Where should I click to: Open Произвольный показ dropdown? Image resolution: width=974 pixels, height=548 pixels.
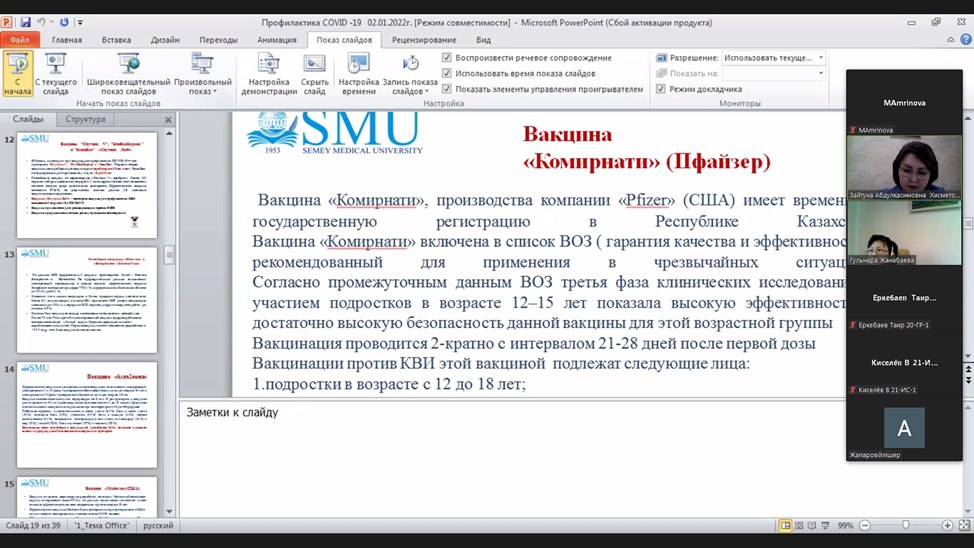(x=203, y=74)
